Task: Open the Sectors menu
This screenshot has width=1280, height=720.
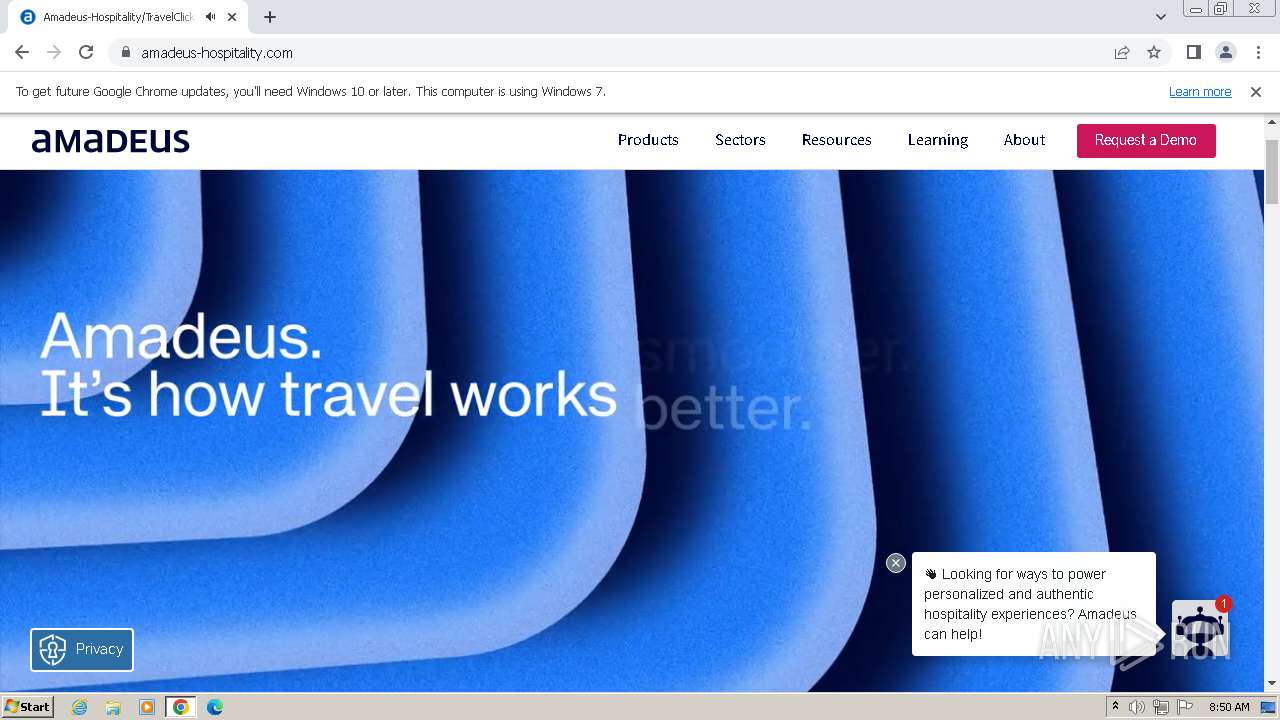Action: [x=740, y=140]
